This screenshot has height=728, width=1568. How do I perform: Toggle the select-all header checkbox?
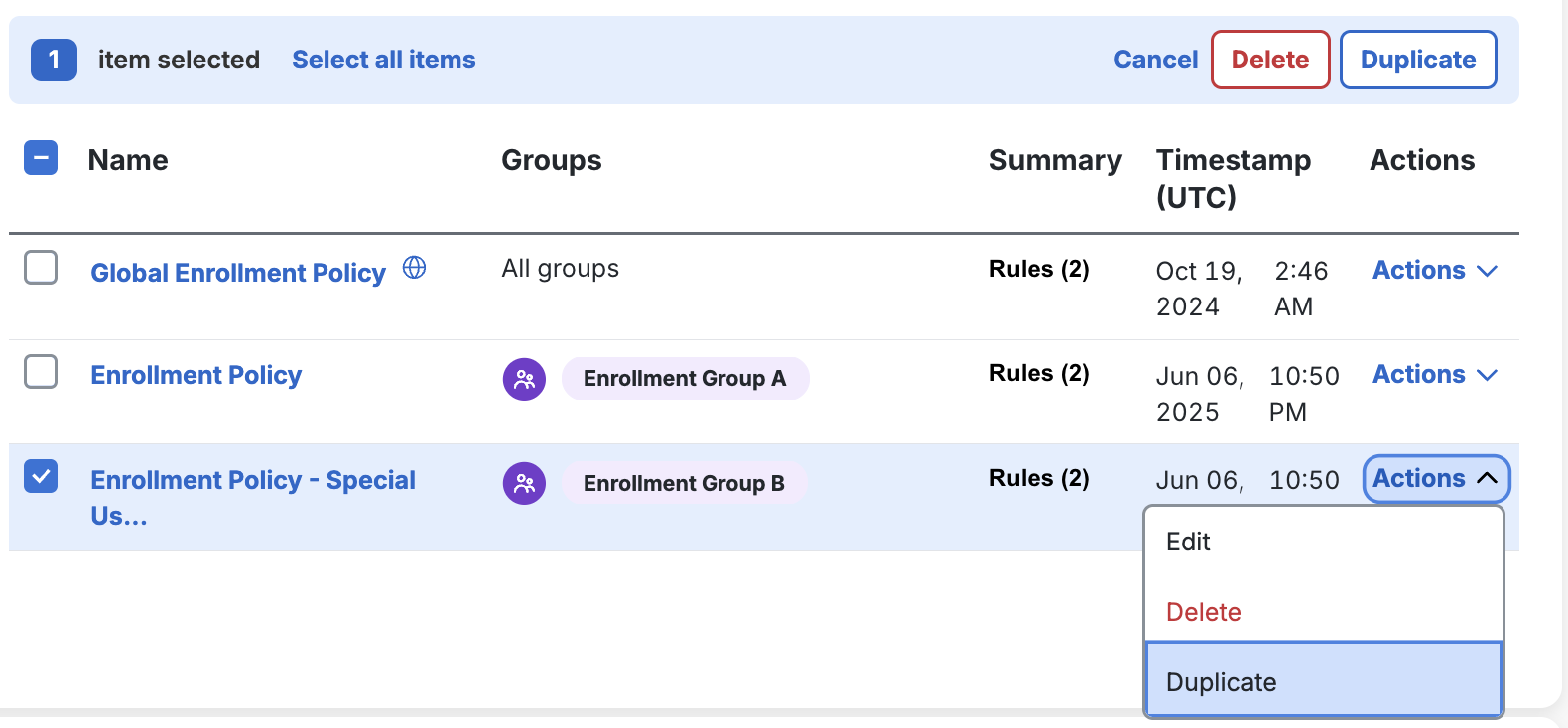41,158
